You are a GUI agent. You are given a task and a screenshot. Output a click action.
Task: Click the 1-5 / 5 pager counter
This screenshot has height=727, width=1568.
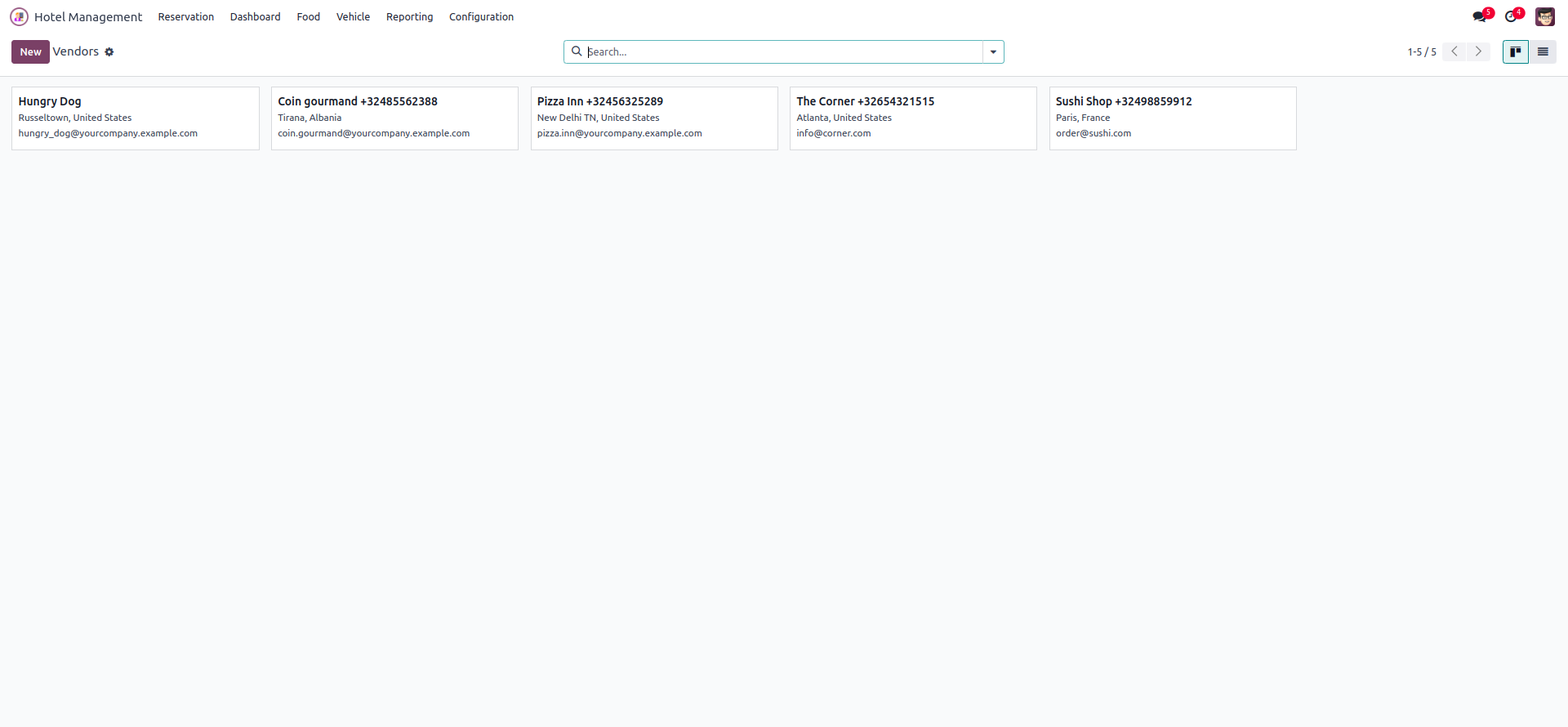point(1422,51)
